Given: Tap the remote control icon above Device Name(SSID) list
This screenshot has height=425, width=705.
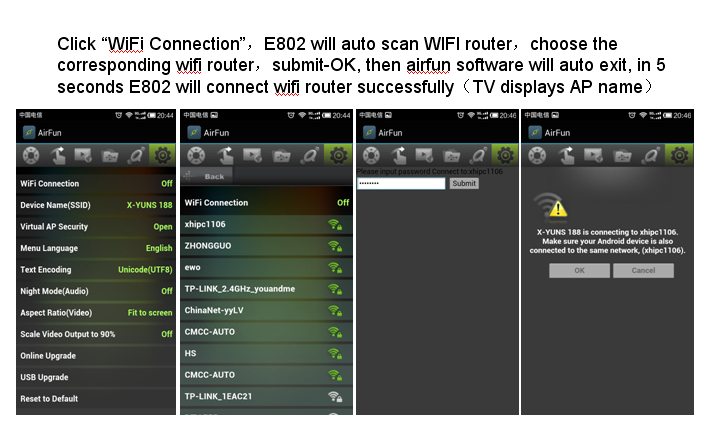Looking at the screenshot, I should pos(31,156).
